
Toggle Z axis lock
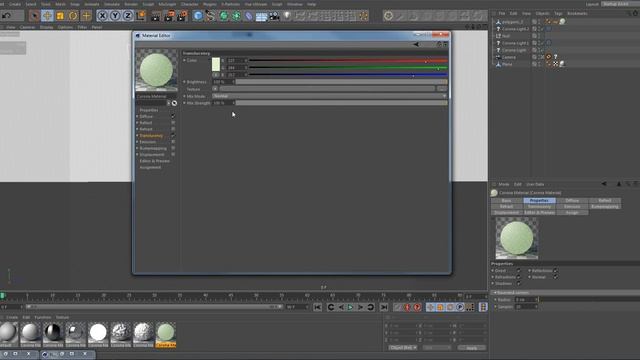[128, 16]
